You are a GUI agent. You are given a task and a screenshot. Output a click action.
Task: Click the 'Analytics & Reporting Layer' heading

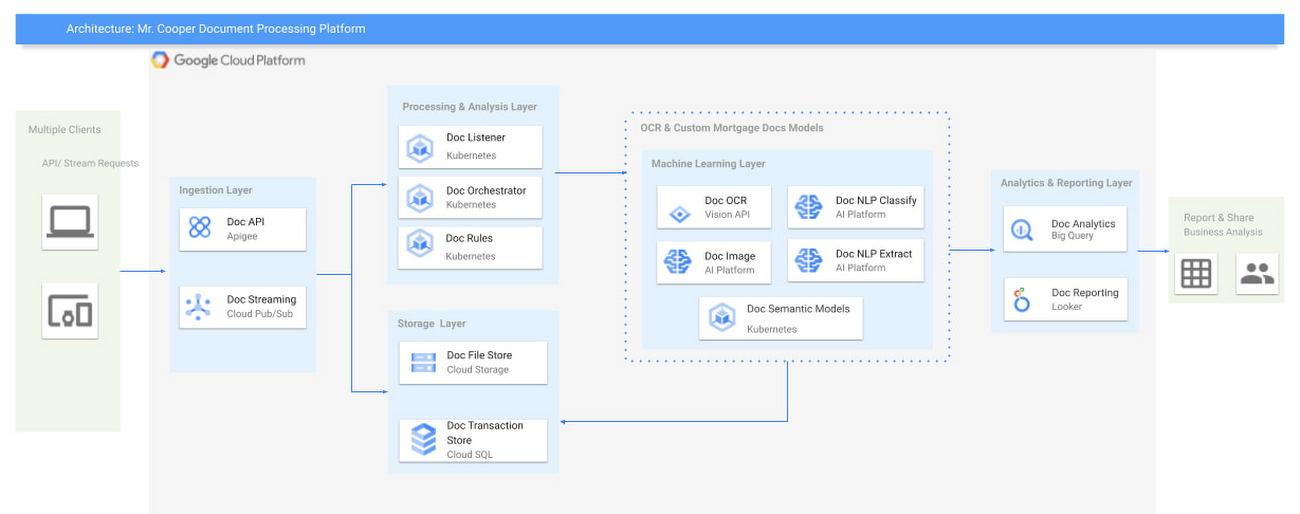coord(1066,183)
